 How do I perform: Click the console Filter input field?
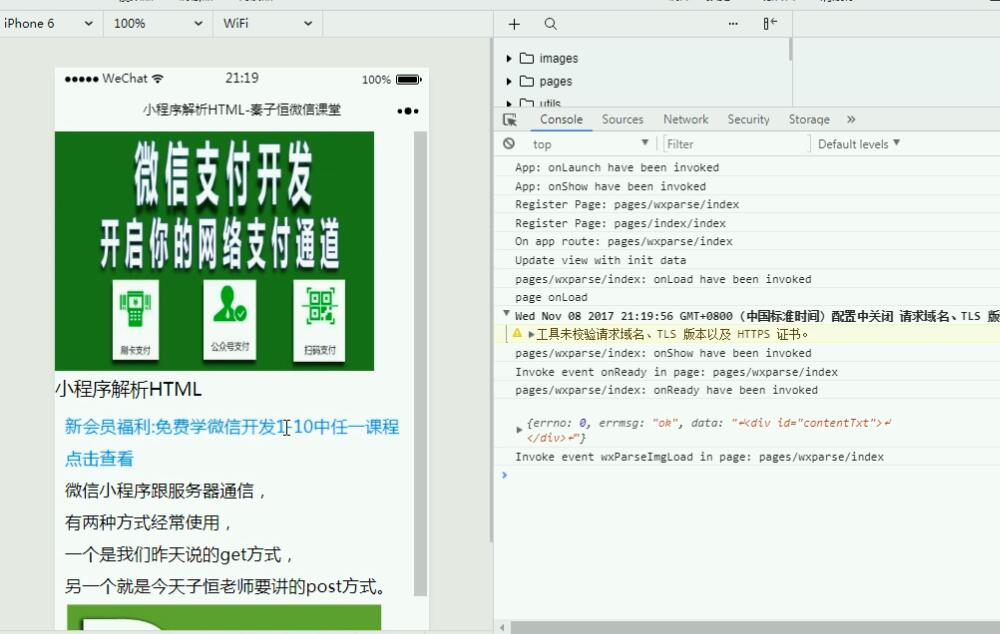tap(736, 144)
